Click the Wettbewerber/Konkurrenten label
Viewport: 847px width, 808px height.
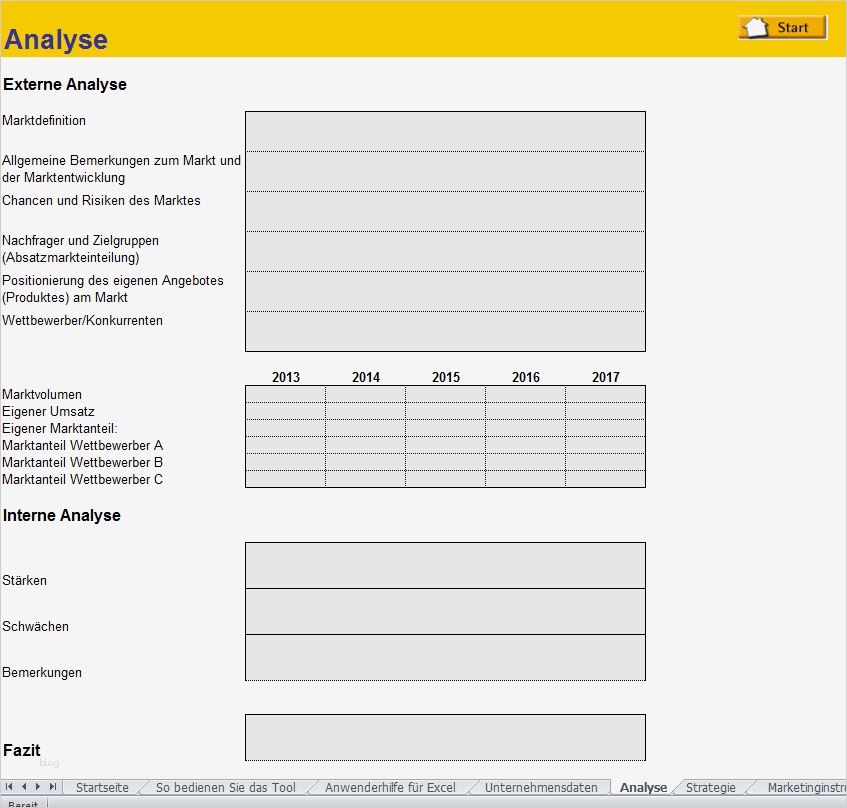pos(83,320)
